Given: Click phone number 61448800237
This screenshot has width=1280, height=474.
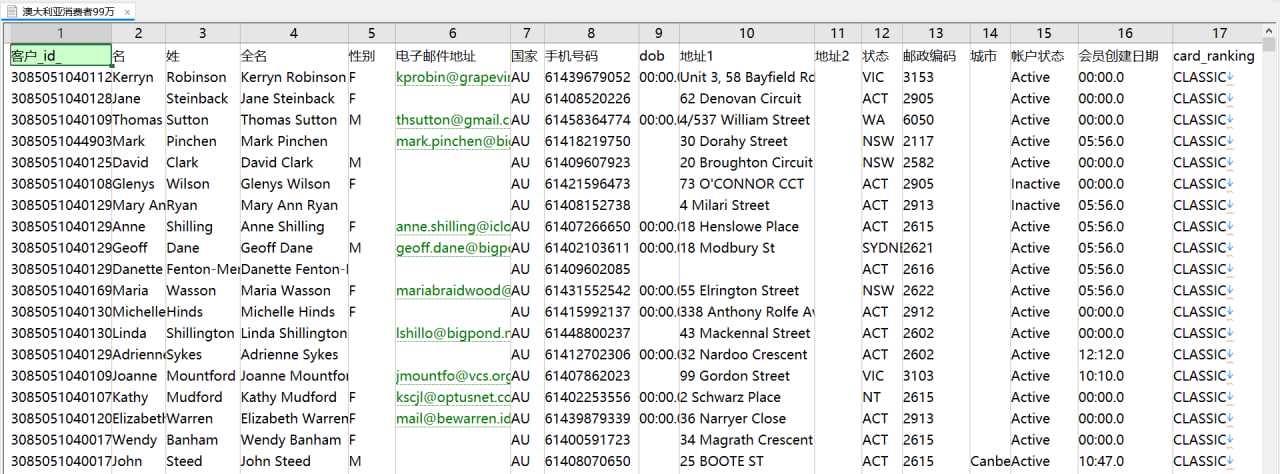Looking at the screenshot, I should point(591,333).
